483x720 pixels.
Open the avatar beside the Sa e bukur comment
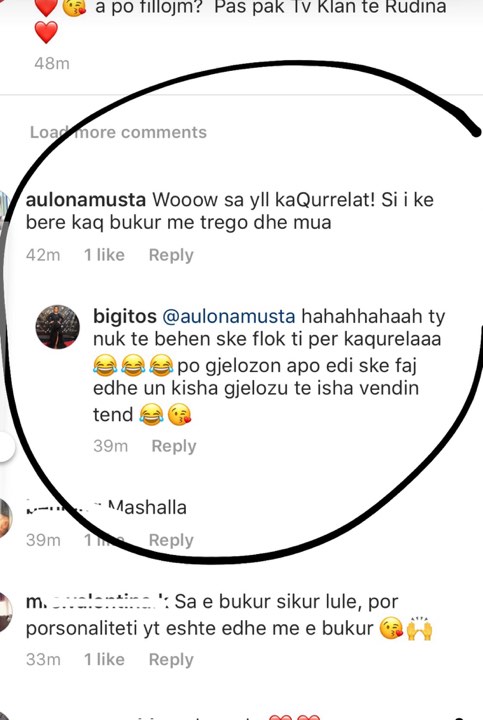coord(6,613)
